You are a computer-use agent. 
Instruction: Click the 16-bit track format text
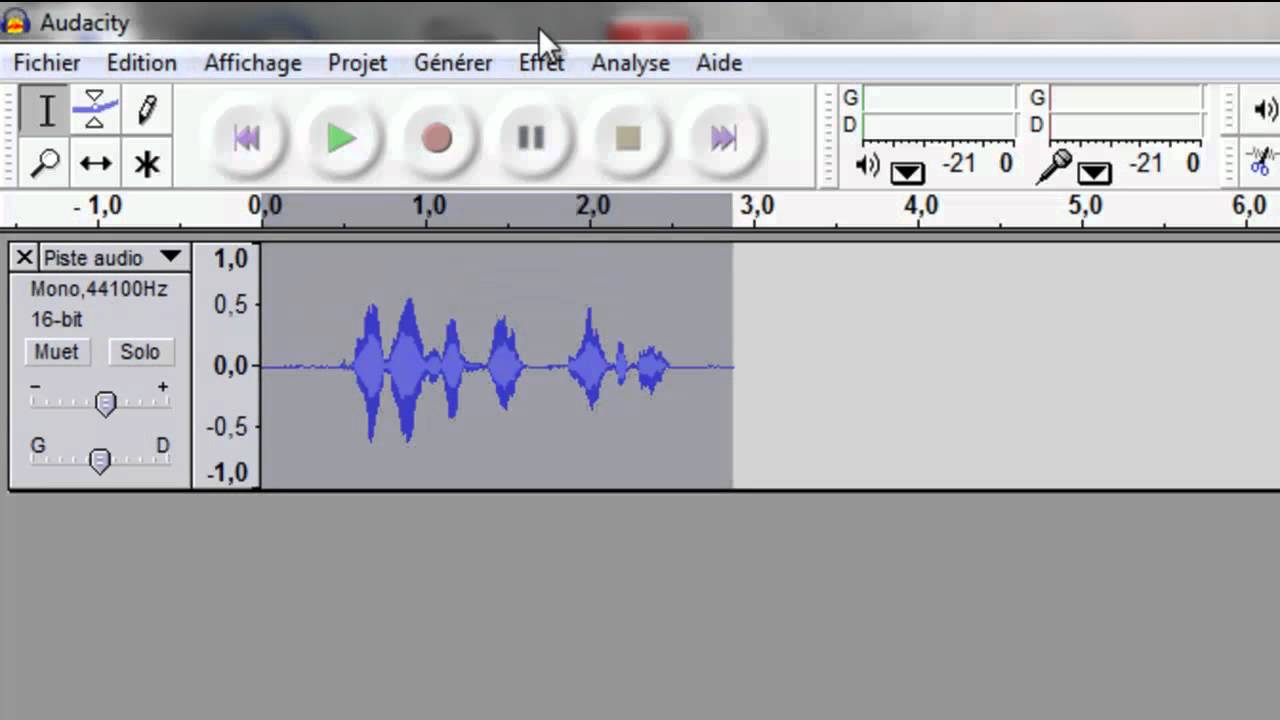click(x=56, y=320)
